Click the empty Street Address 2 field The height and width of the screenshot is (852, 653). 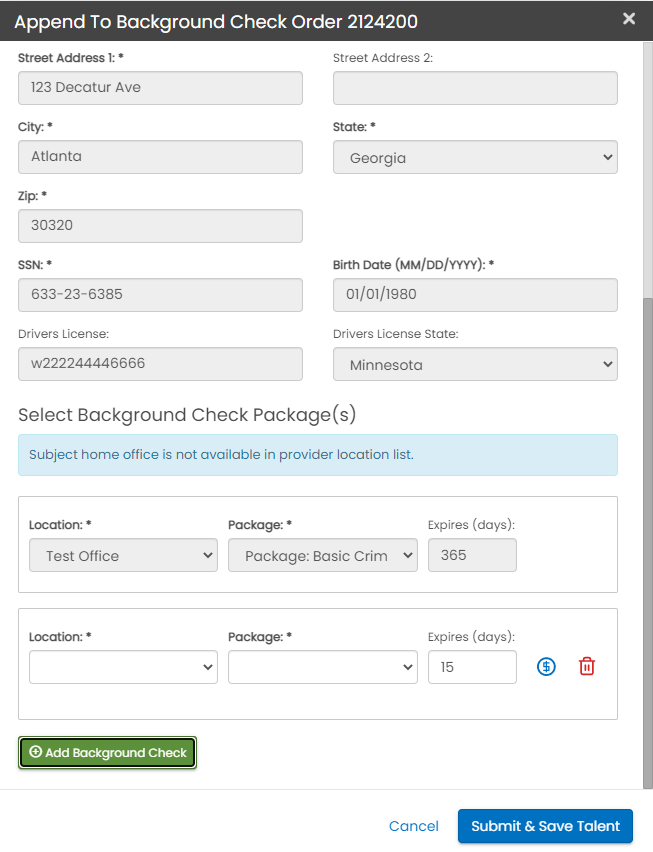(x=475, y=88)
